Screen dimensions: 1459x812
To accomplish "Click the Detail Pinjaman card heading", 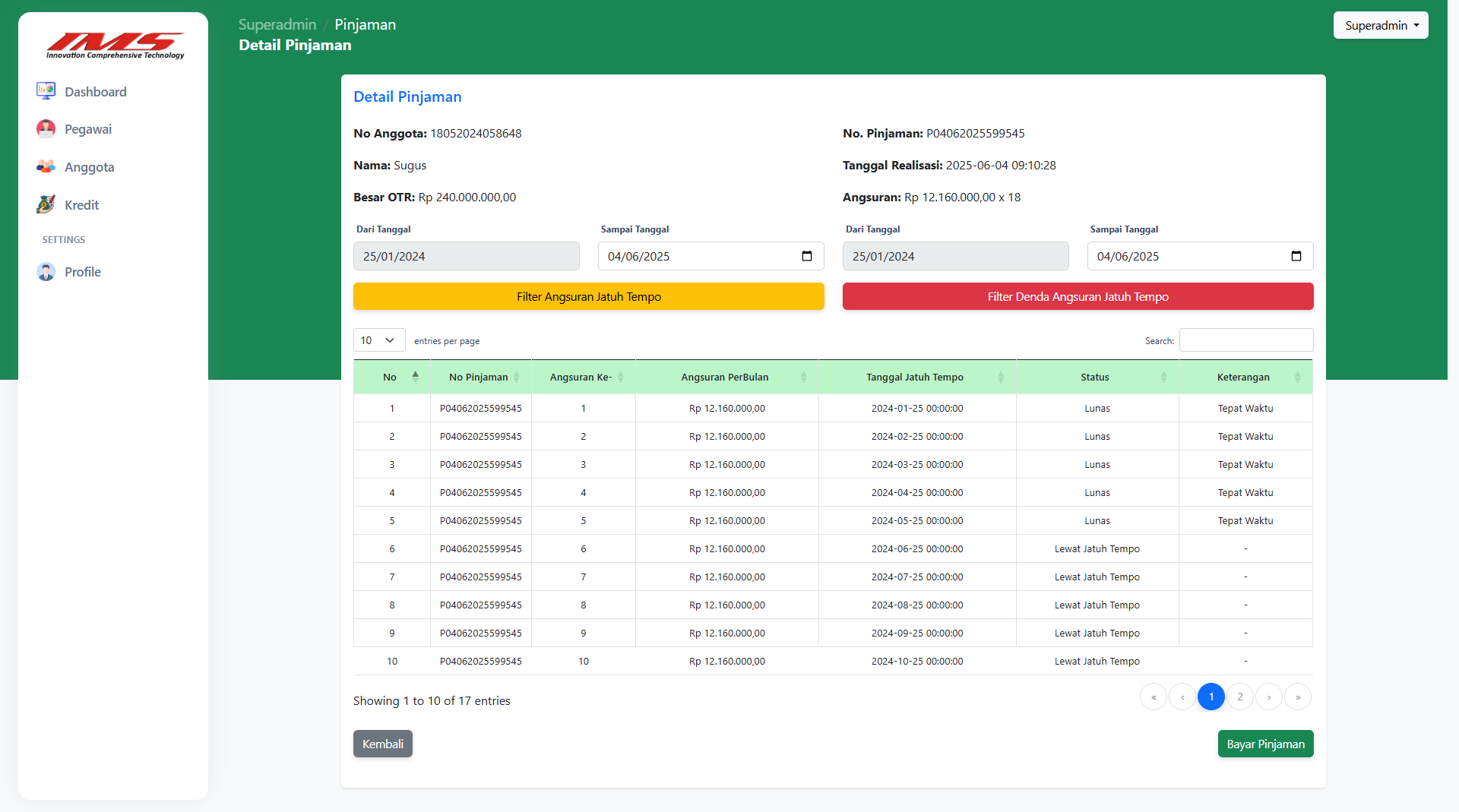I will click(407, 96).
